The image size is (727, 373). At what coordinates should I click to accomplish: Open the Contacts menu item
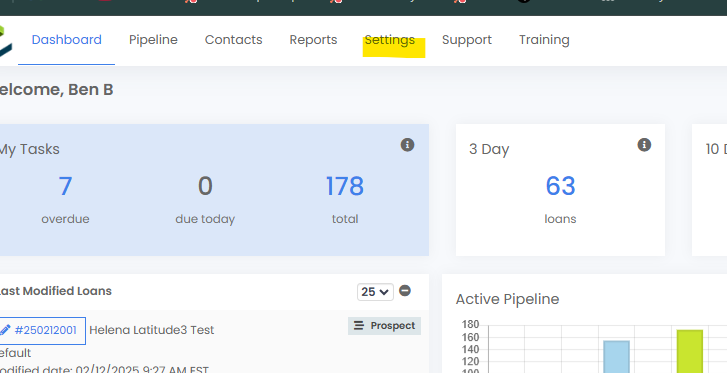click(234, 40)
